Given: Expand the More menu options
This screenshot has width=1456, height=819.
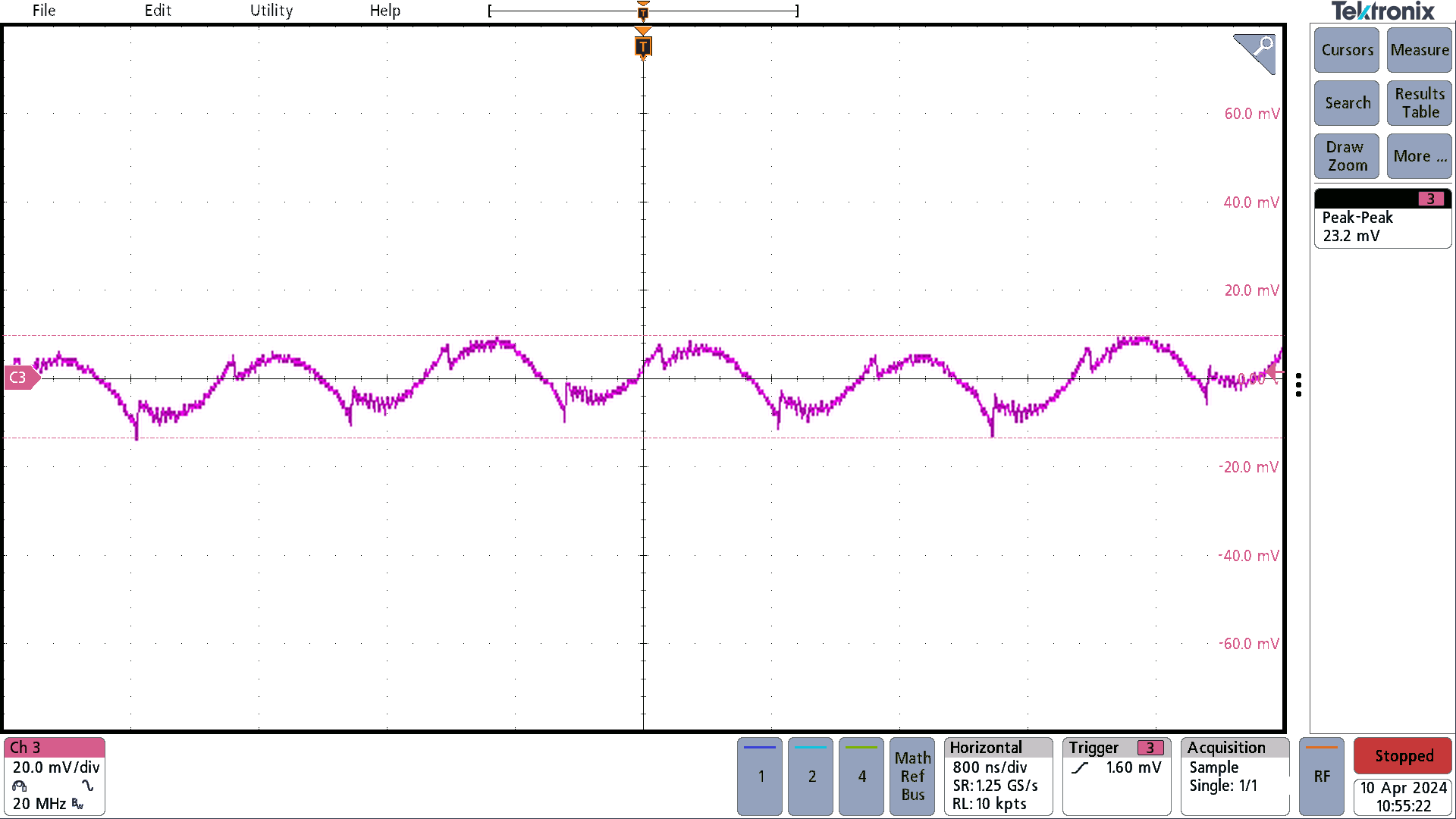Looking at the screenshot, I should (1418, 154).
